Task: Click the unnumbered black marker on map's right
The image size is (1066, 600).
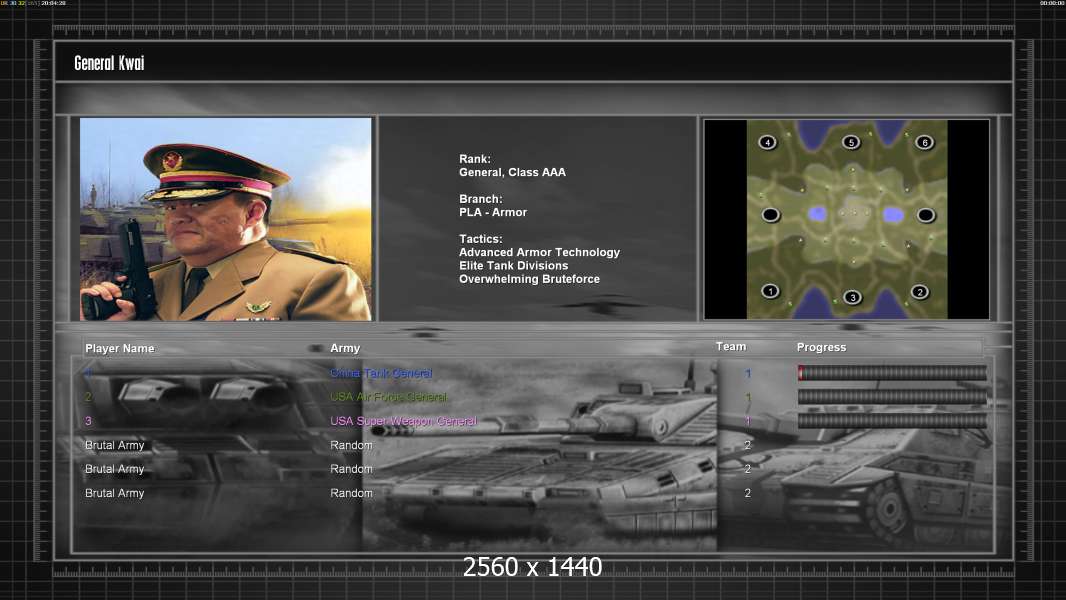Action: click(x=925, y=215)
